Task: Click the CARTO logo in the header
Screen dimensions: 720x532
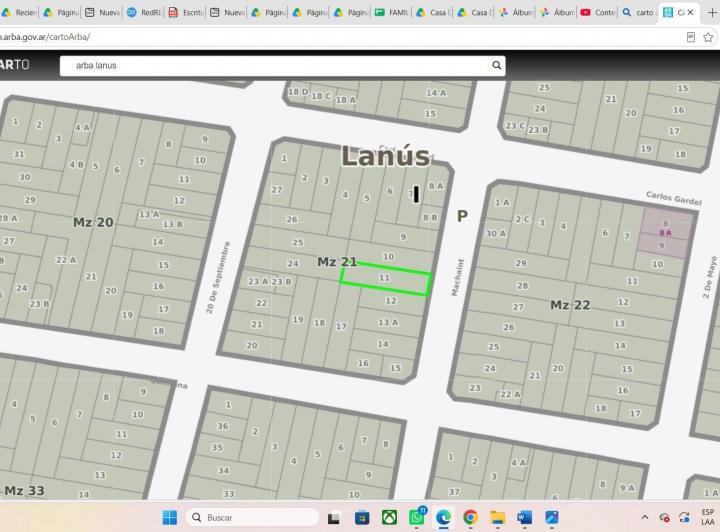Action: tap(15, 65)
